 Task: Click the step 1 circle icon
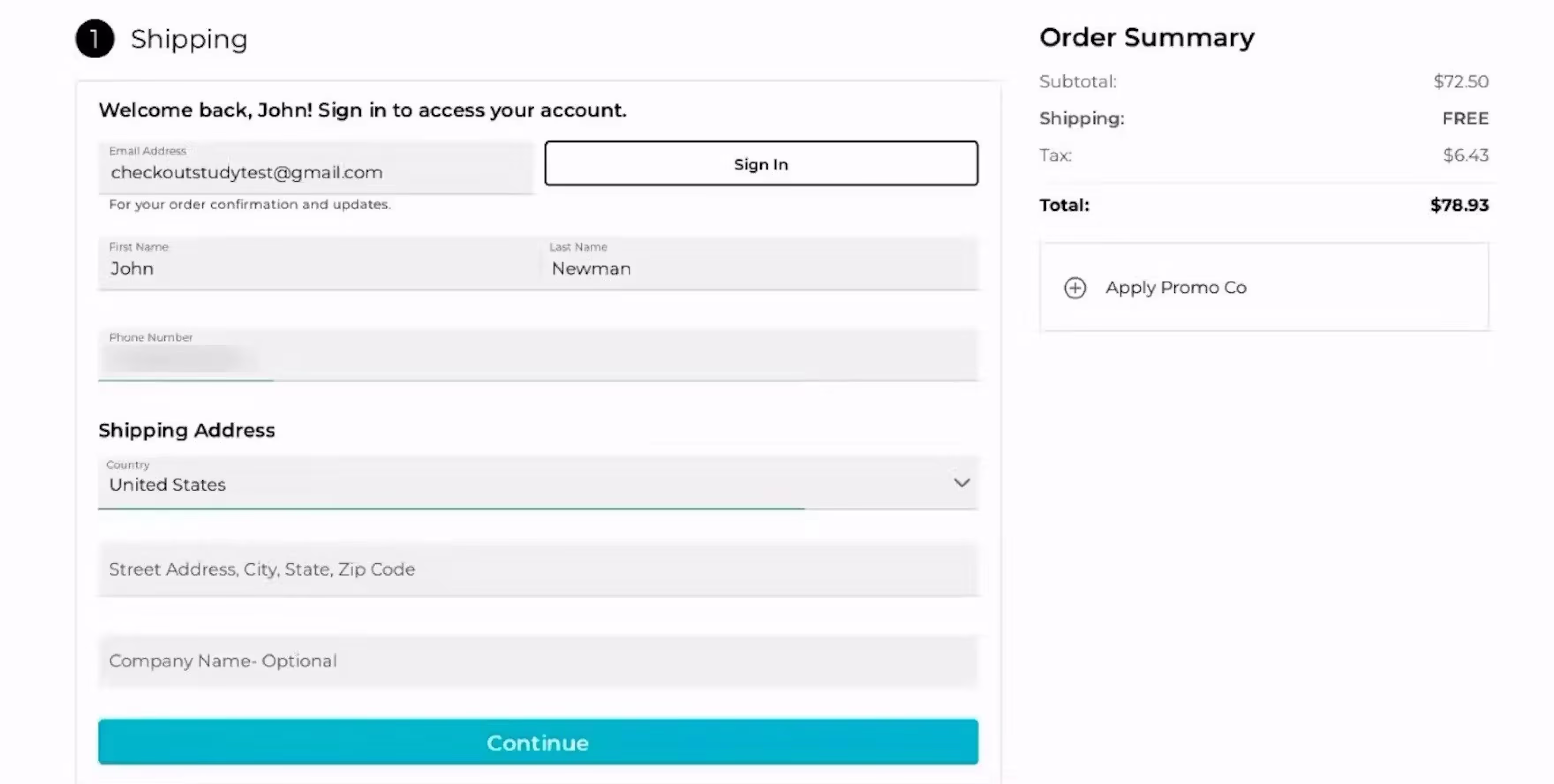click(95, 38)
